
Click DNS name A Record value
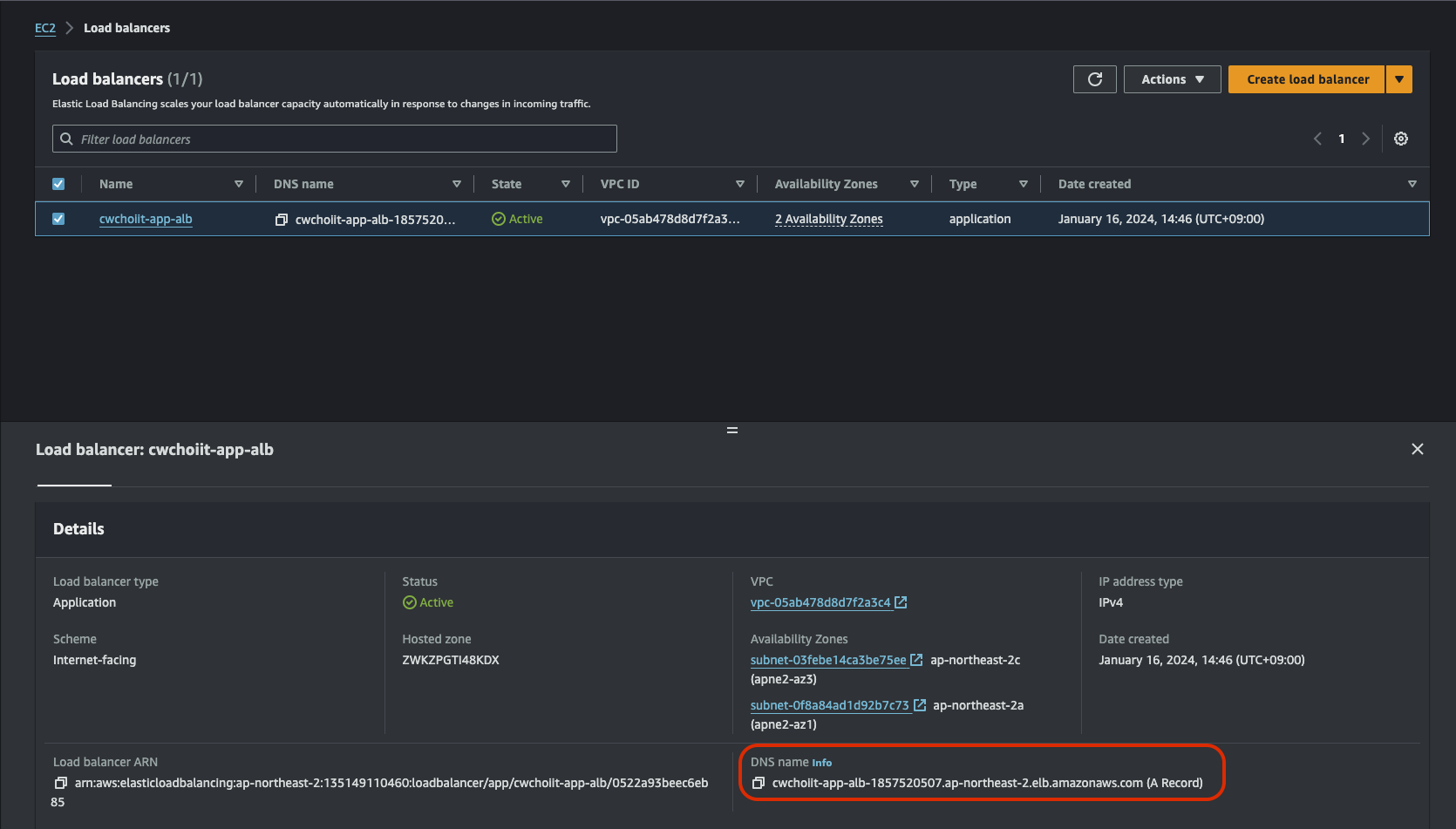click(x=987, y=783)
